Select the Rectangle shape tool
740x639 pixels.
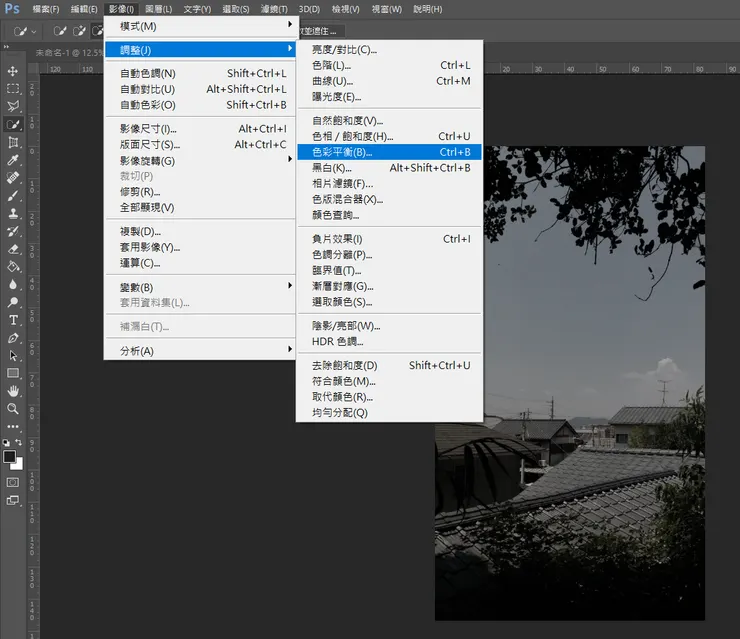coord(13,373)
